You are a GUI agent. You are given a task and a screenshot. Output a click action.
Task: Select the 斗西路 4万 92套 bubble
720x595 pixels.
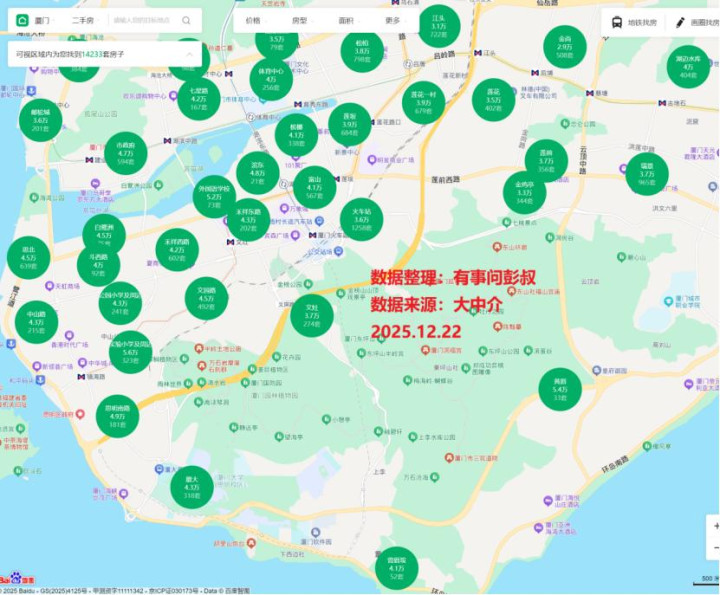pos(98,265)
